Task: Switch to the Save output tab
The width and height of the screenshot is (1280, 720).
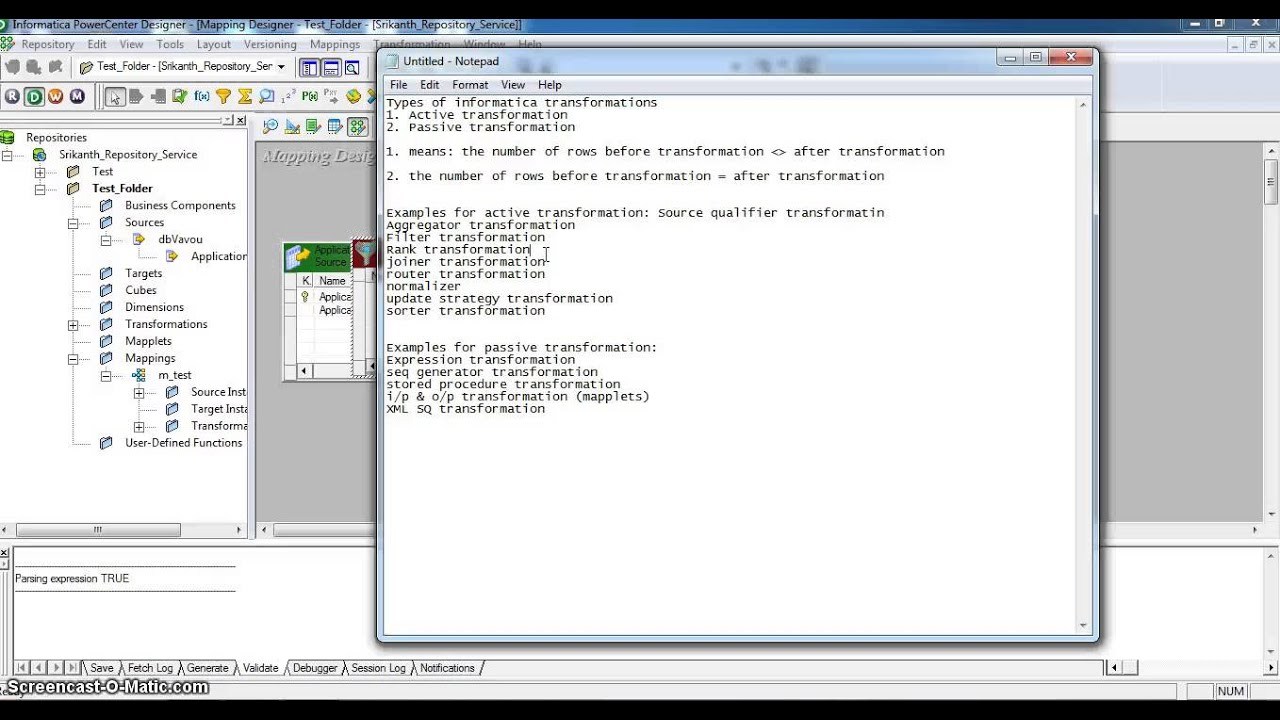Action: 102,668
